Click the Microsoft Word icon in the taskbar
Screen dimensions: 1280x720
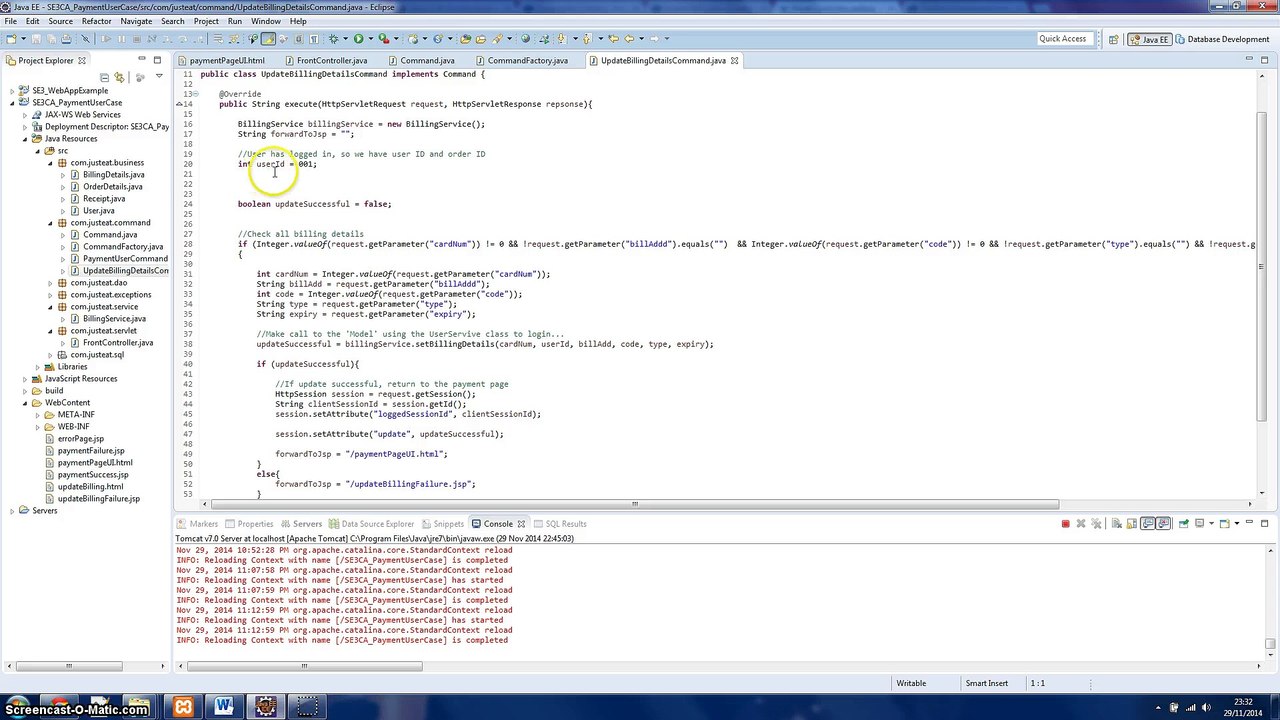click(224, 707)
